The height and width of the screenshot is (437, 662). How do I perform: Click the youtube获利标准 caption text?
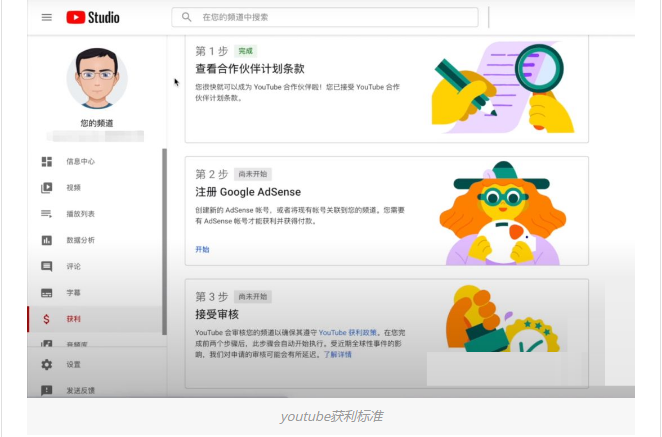(x=331, y=416)
